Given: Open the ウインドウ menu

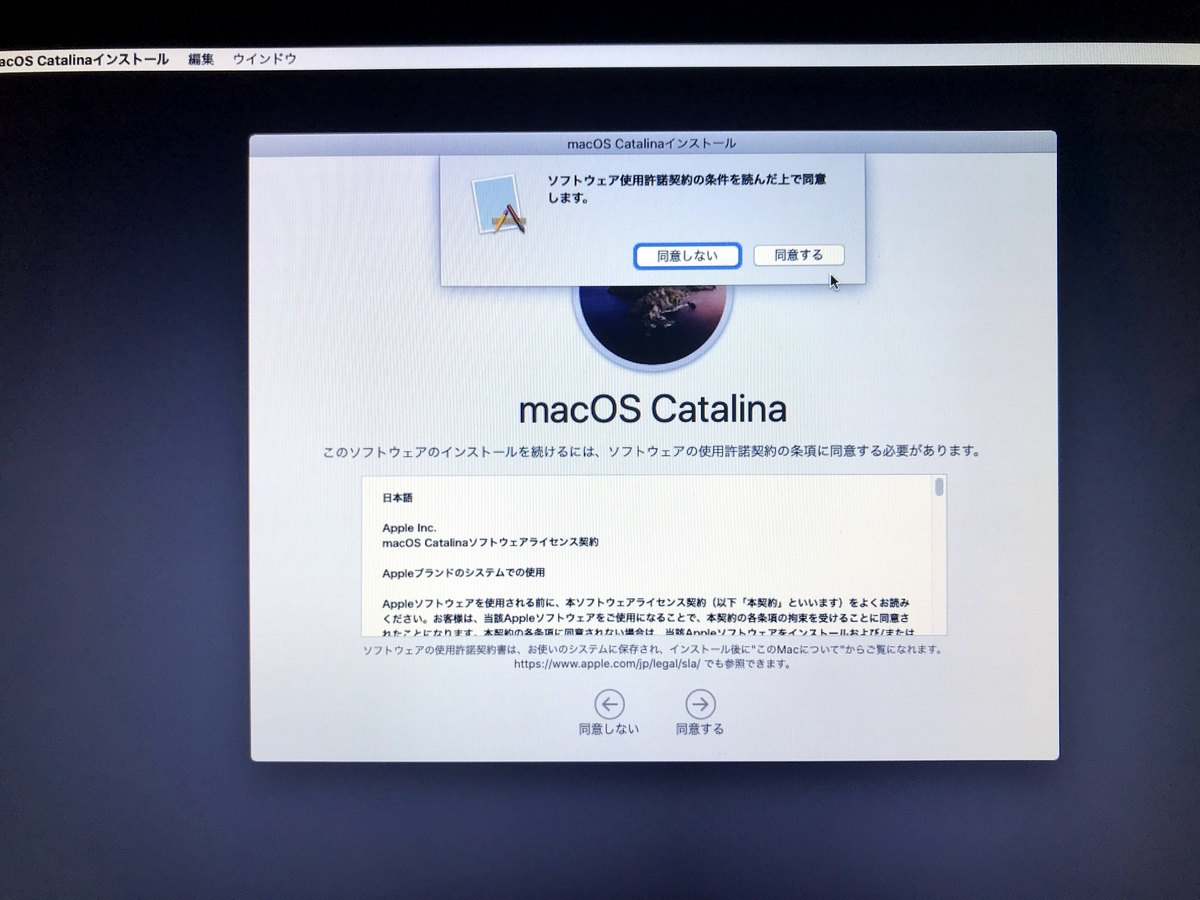Looking at the screenshot, I should coord(265,59).
